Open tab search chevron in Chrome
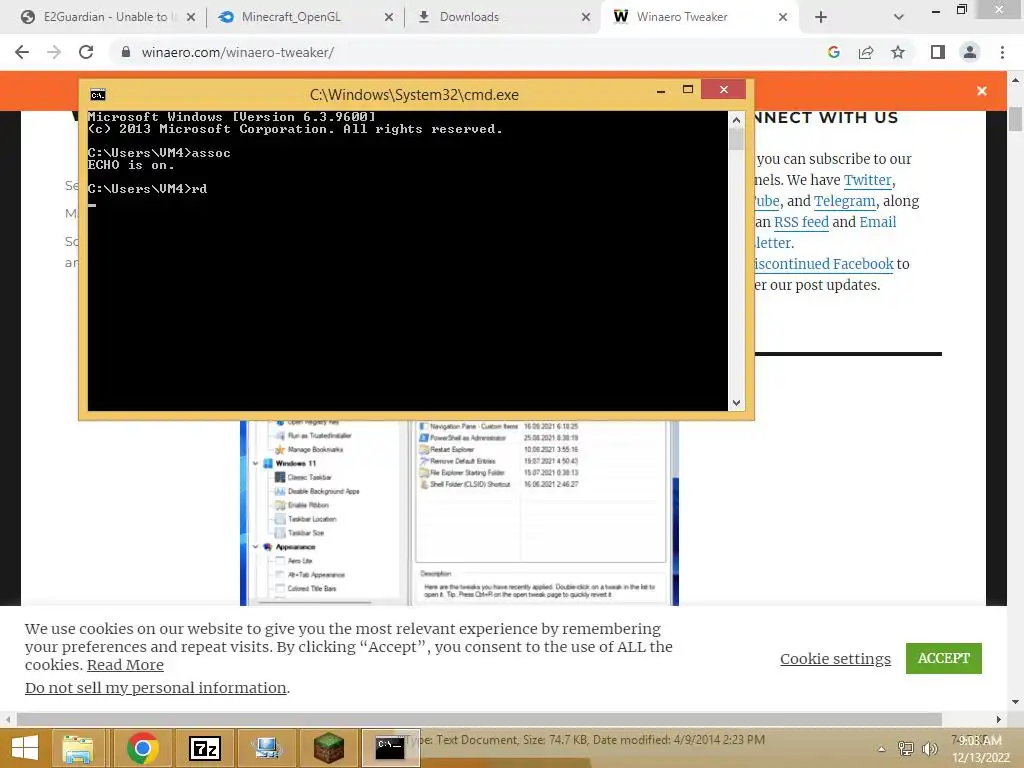The height and width of the screenshot is (768, 1024). pyautogui.click(x=899, y=17)
